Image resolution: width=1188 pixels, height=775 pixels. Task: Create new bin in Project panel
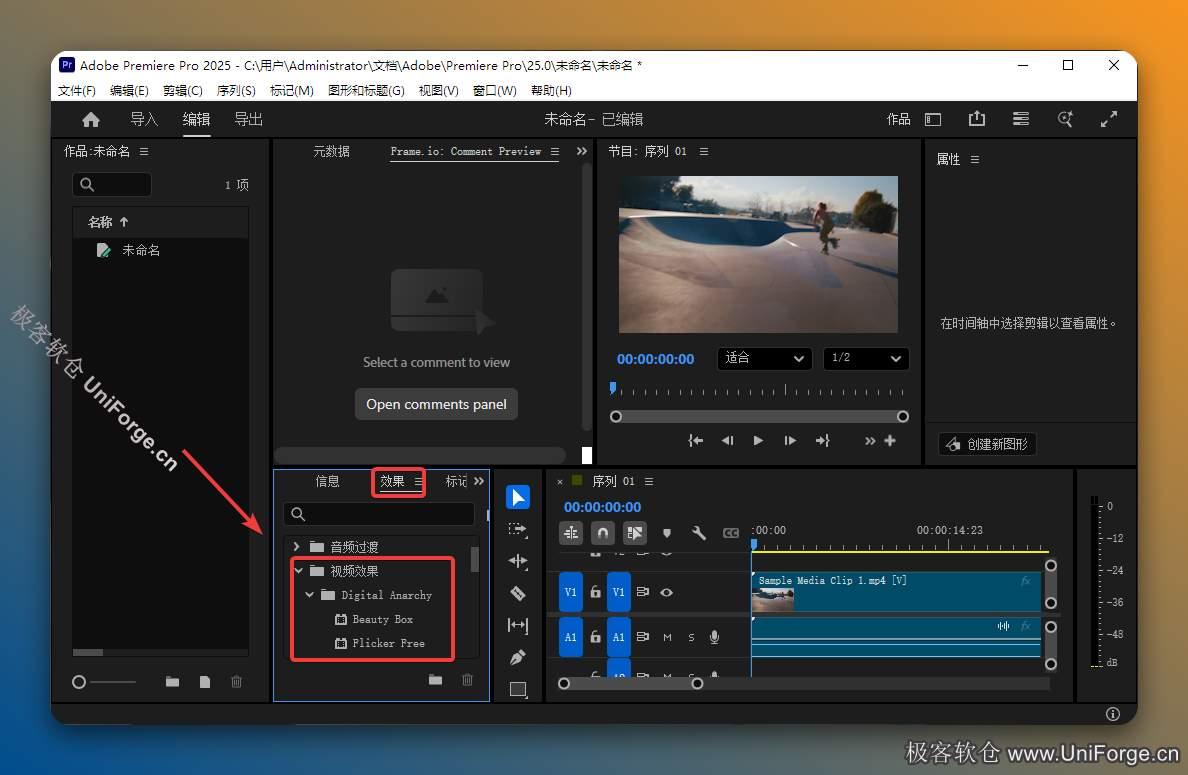(173, 682)
